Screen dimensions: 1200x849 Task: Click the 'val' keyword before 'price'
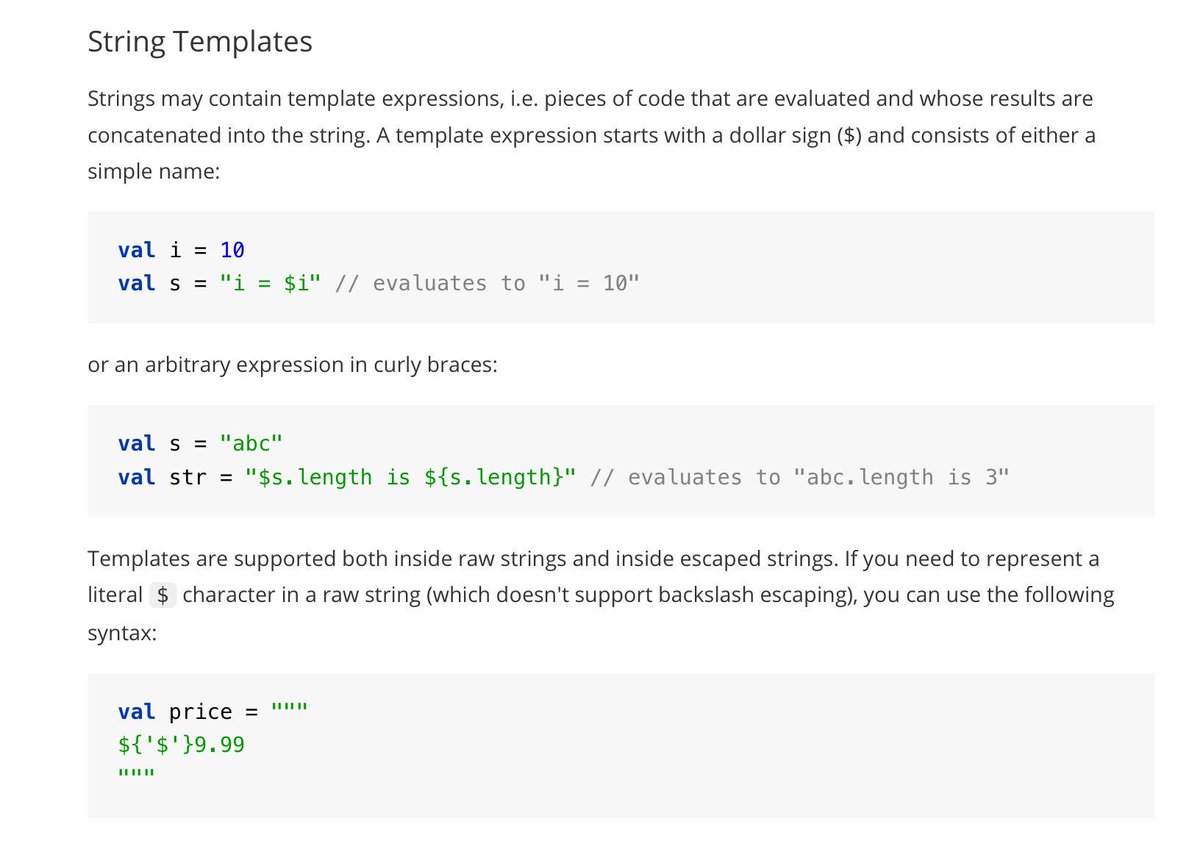[x=136, y=712]
